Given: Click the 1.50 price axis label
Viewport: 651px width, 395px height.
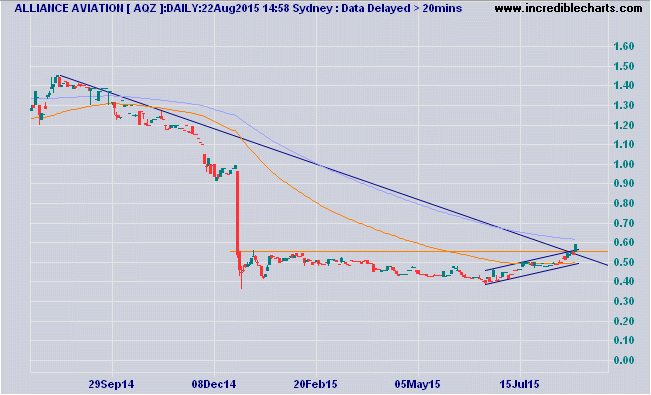Looking at the screenshot, I should tap(624, 66).
